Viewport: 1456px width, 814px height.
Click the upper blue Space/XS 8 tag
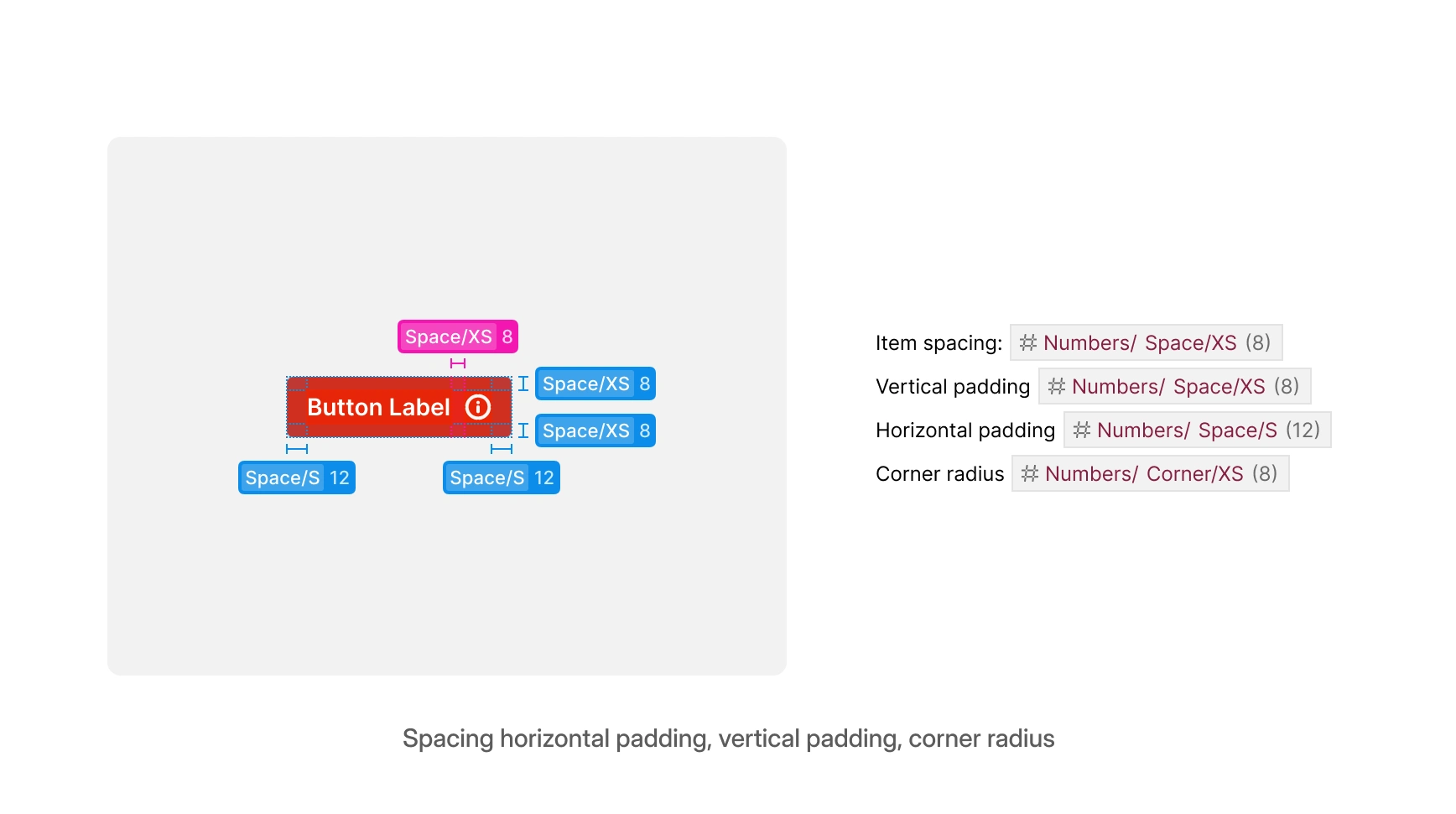coord(595,384)
